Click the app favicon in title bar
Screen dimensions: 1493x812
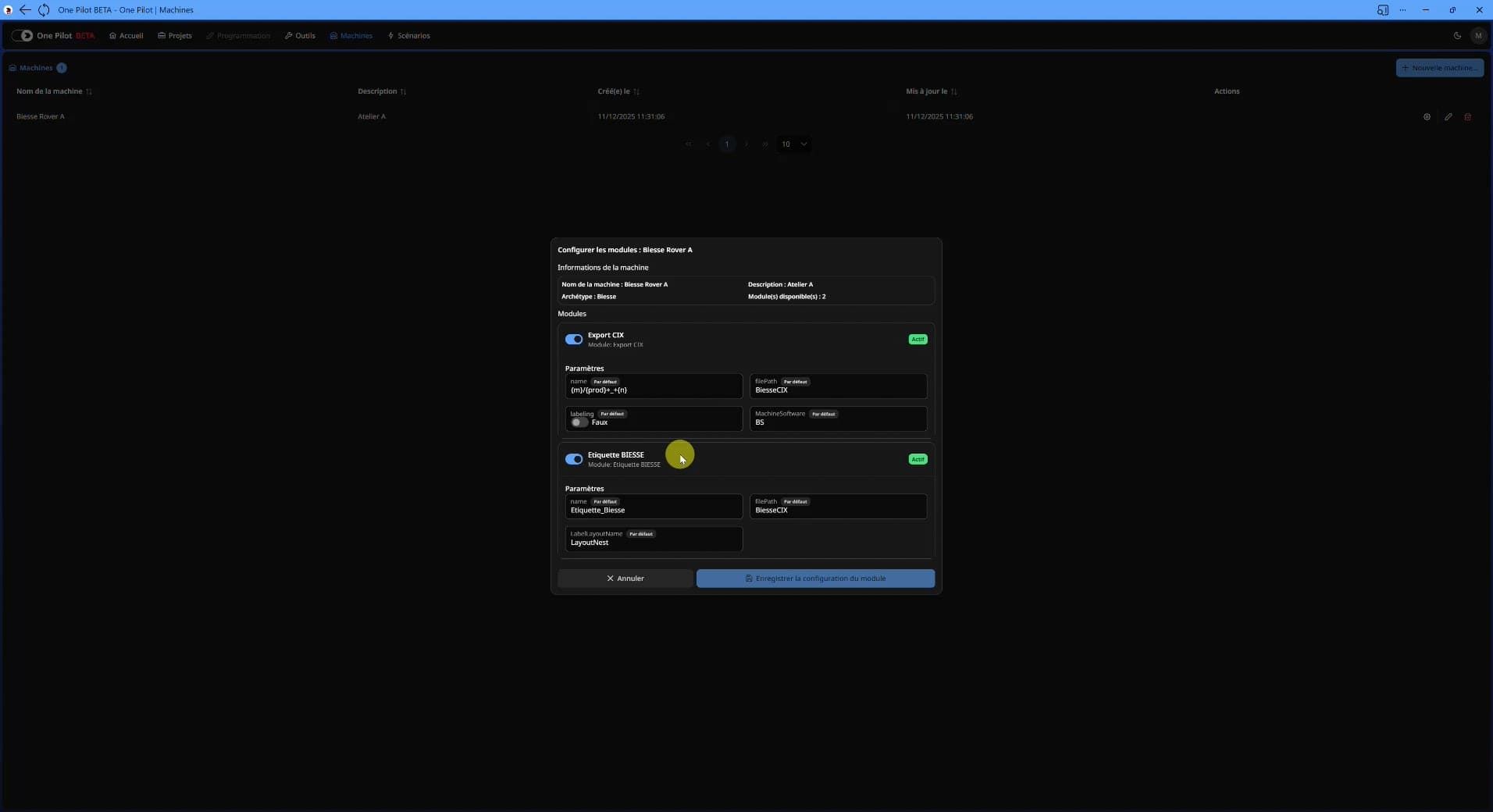[9, 10]
